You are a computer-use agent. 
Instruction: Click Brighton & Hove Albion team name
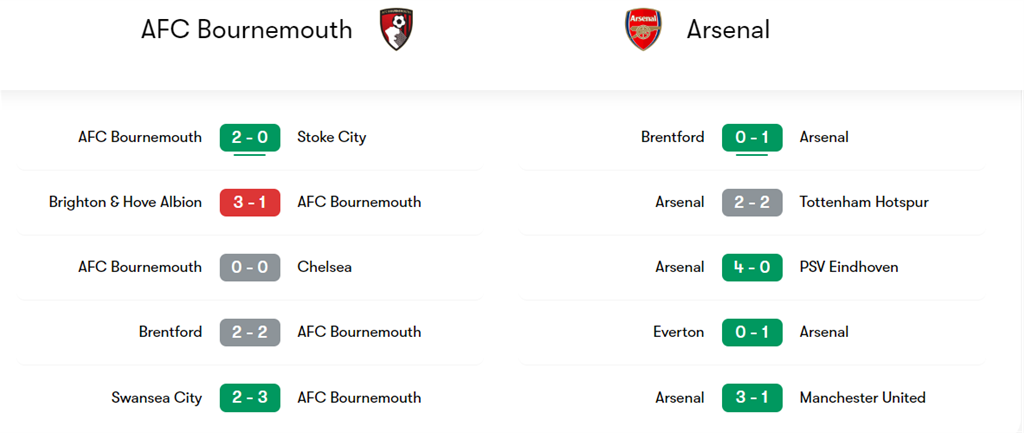click(125, 202)
